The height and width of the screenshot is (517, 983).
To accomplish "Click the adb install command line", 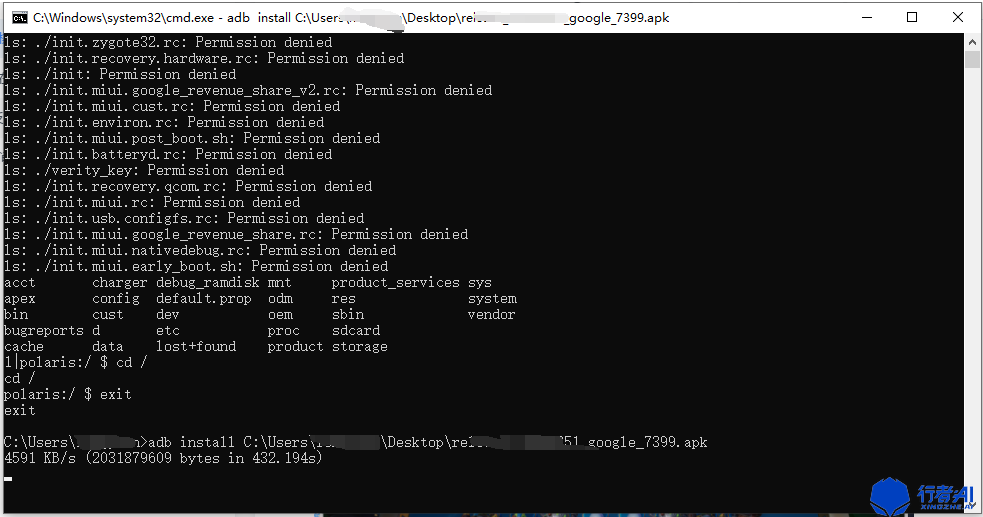I will [x=355, y=442].
